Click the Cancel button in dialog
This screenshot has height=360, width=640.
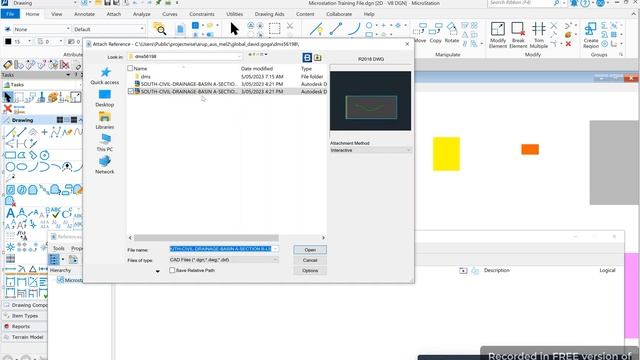310,260
